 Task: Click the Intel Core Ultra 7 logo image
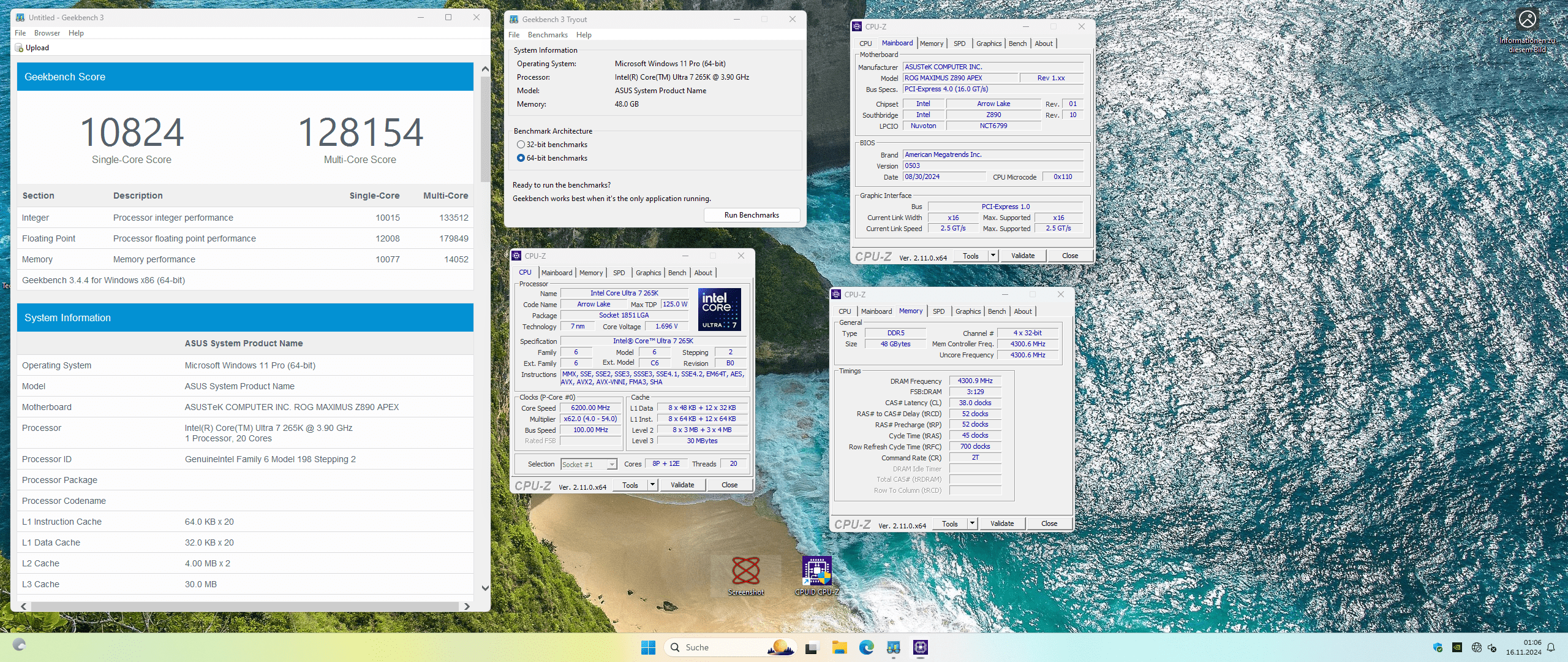[x=719, y=309]
